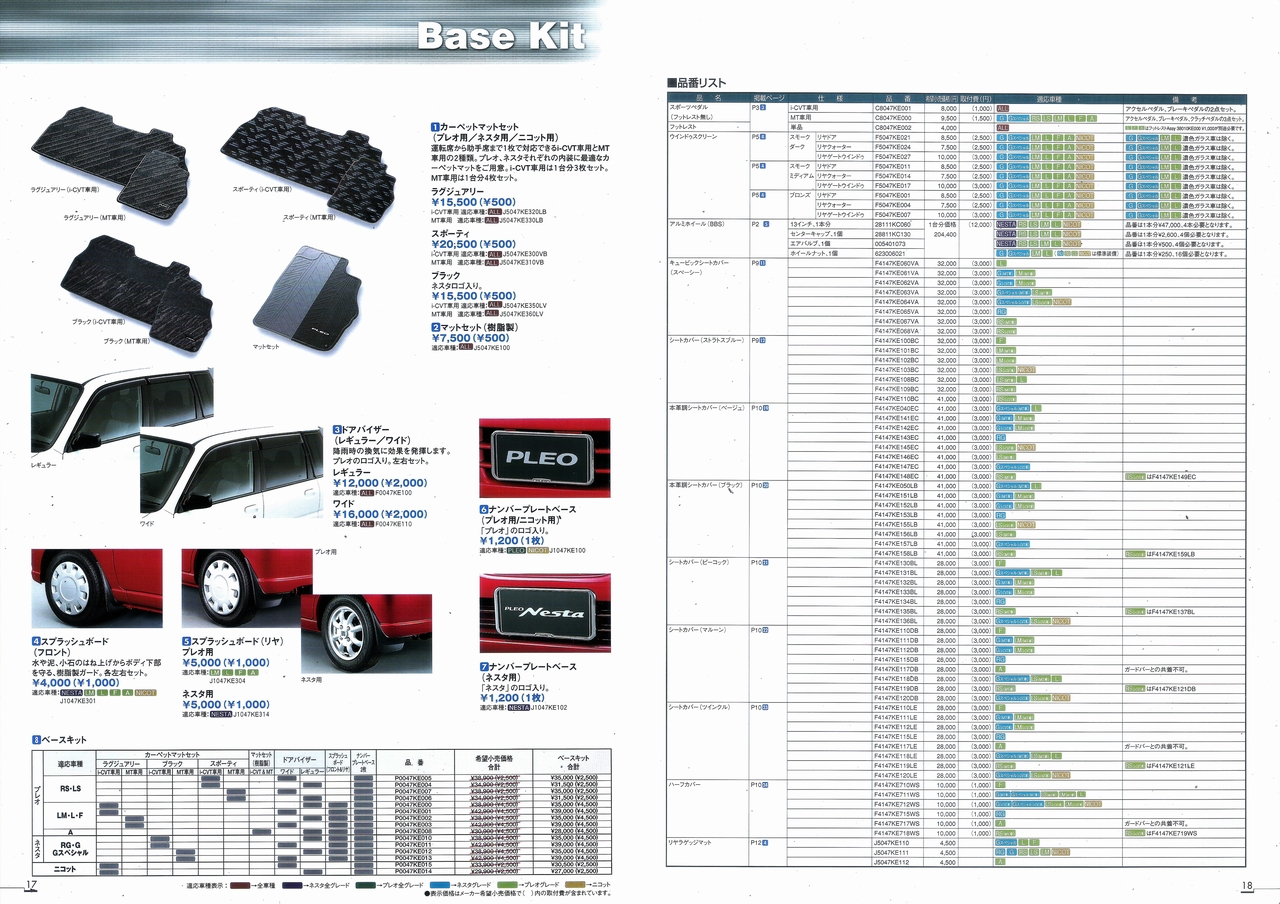Screen dimensions: 1280x904
Task: Click the number 1 badge beside カーペットマットセット
Action: click(435, 127)
